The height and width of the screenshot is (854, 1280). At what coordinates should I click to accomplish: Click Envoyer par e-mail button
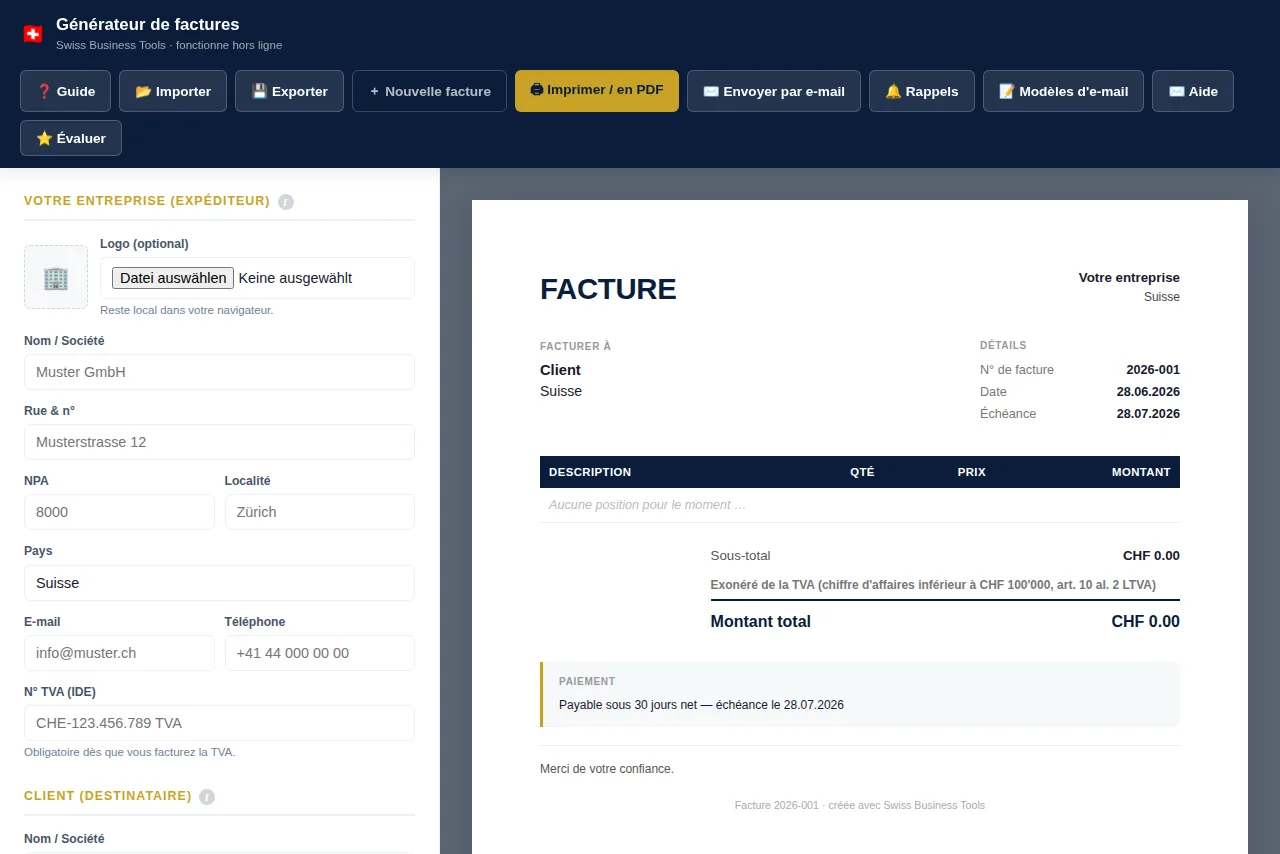(774, 91)
